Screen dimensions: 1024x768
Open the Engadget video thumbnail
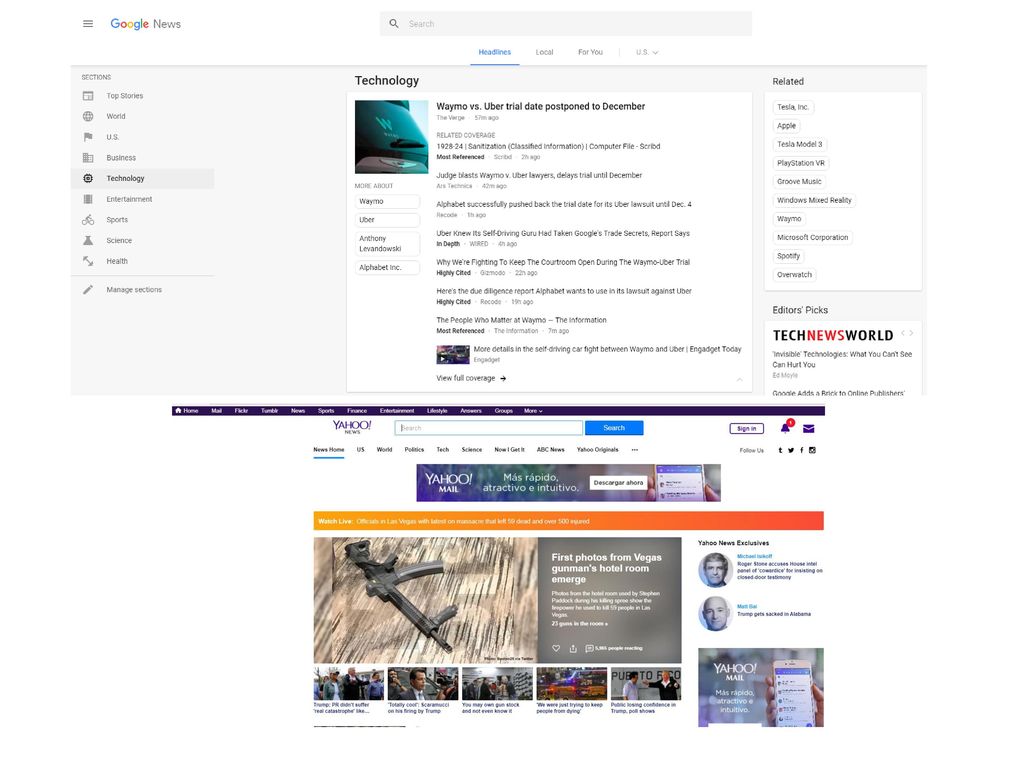453,355
